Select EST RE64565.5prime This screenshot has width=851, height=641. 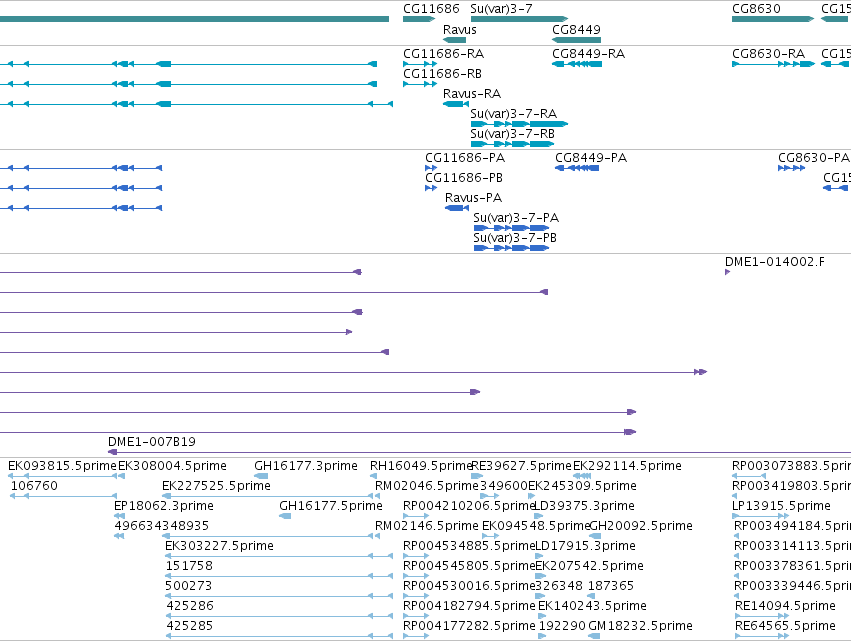pyautogui.click(x=762, y=636)
